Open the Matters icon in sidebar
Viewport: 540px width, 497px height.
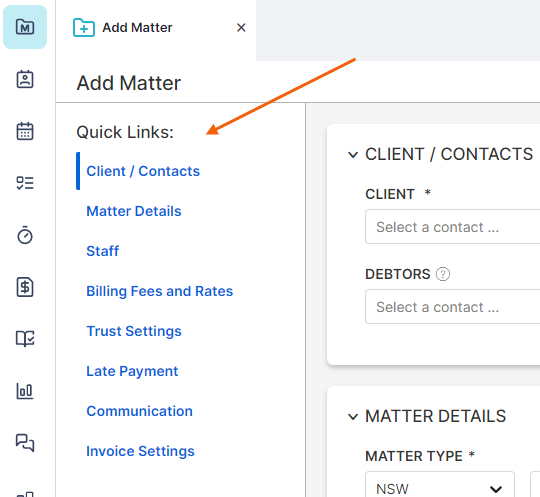click(25, 27)
